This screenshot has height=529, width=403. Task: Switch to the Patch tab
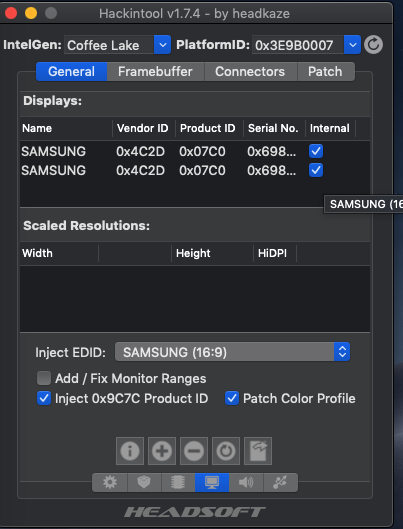(x=325, y=72)
